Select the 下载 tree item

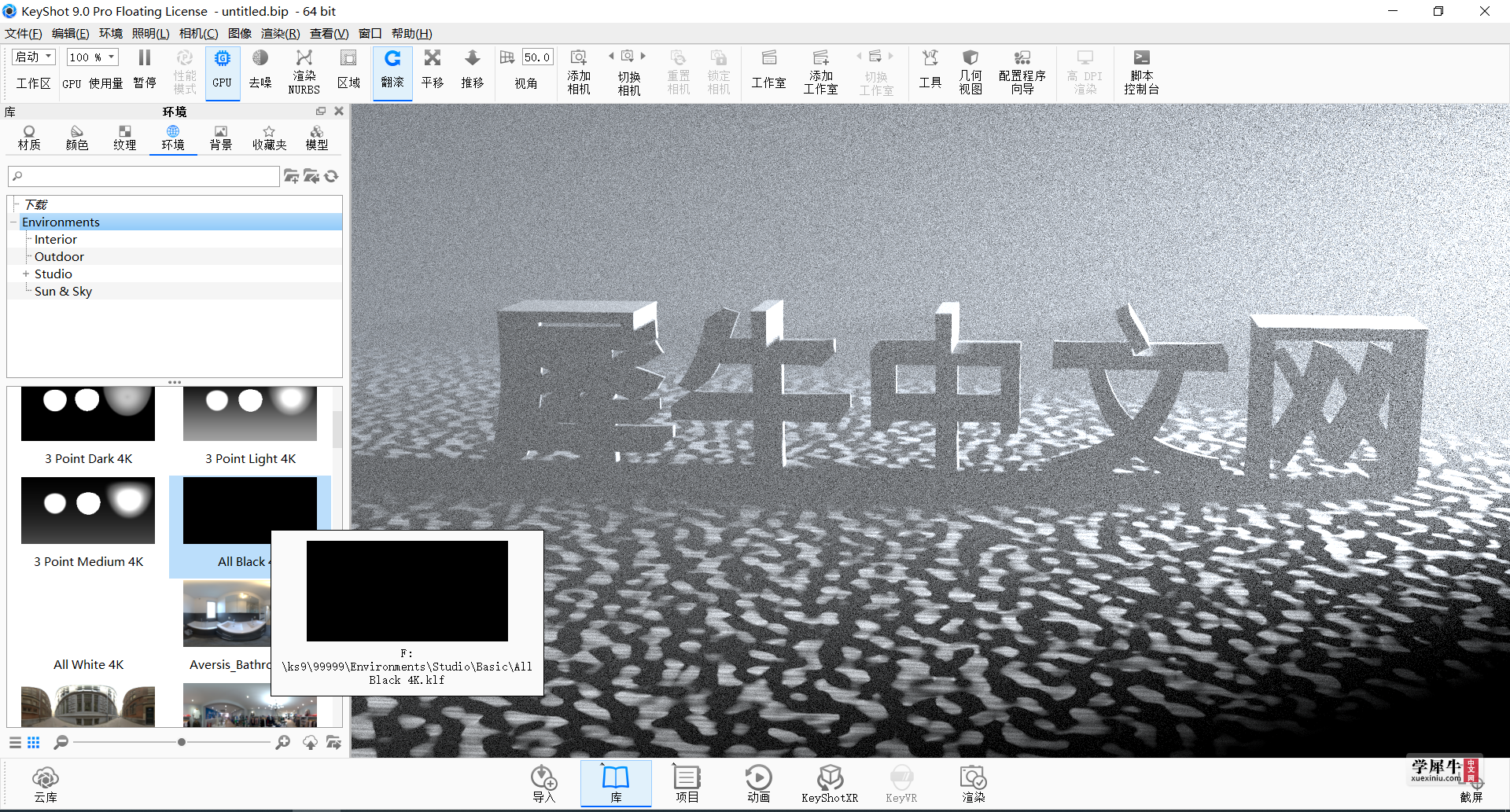(x=35, y=204)
